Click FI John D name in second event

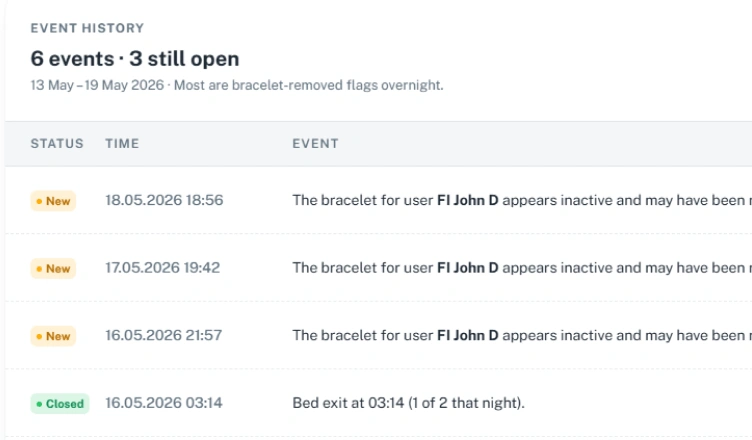[x=468, y=268]
